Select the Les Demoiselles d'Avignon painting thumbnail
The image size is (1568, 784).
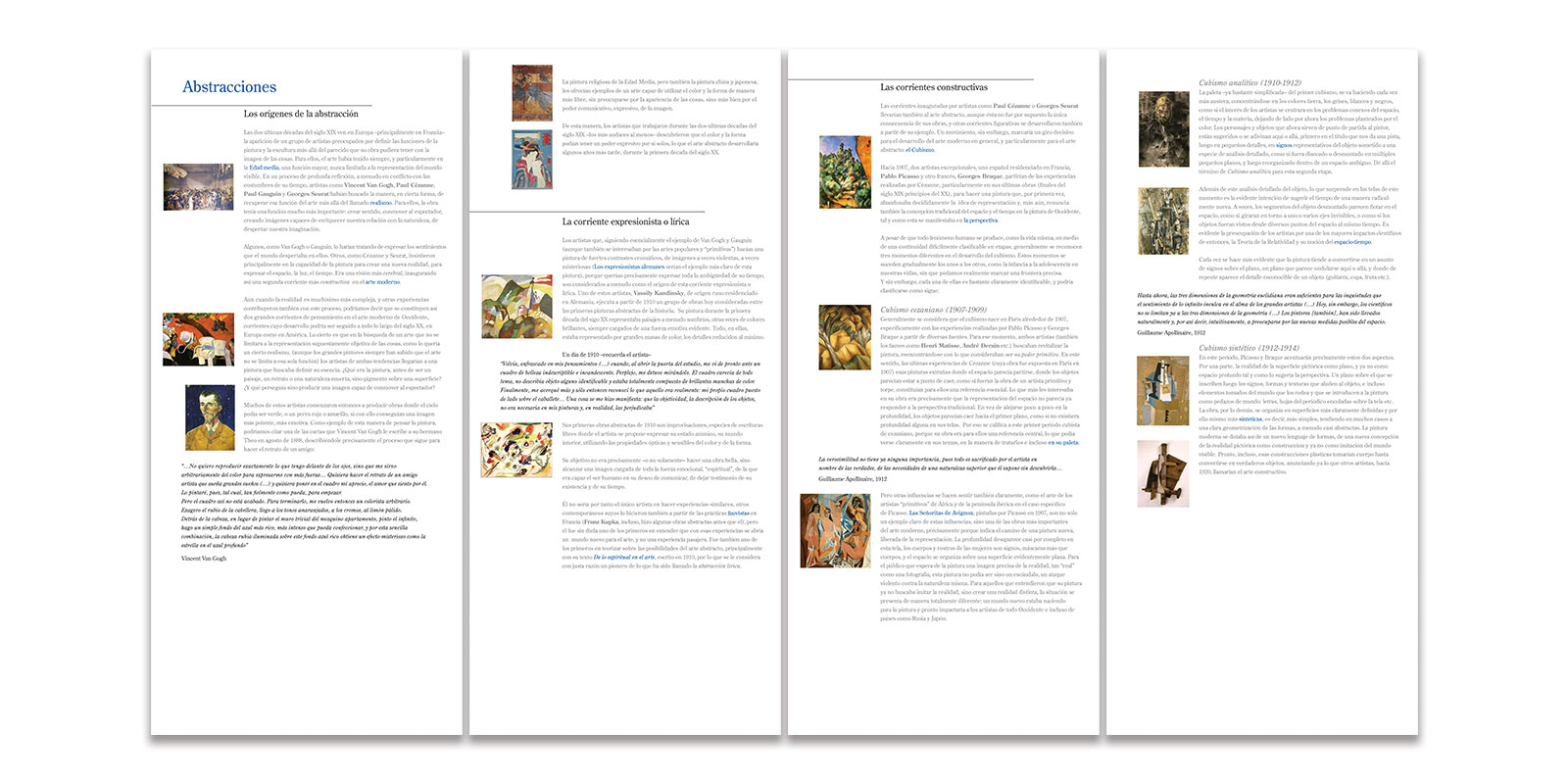coord(835,530)
